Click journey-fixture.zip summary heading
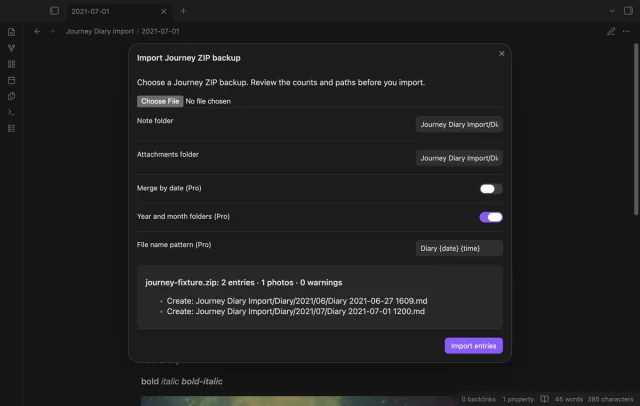Screen dimensions: 640x406 (244, 282)
